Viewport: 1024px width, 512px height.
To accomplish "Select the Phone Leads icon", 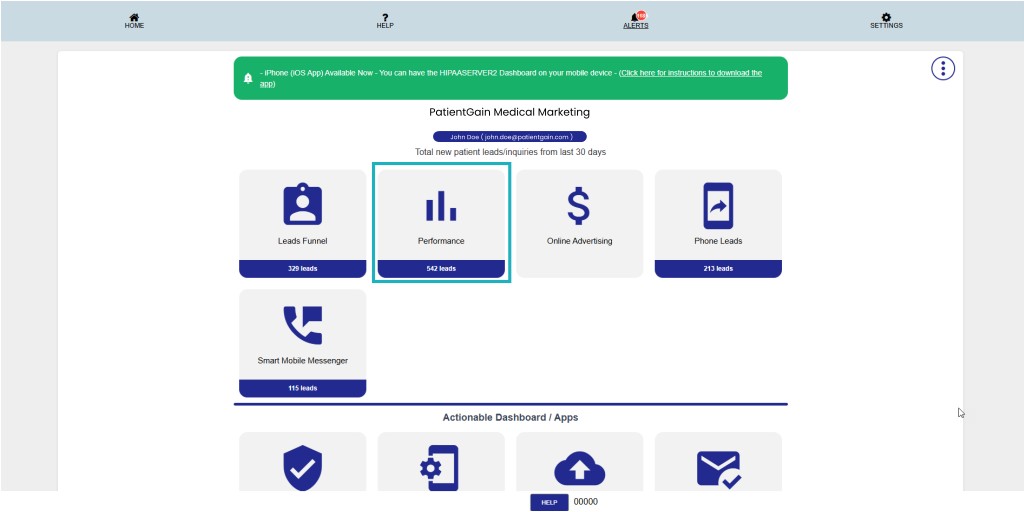I will point(718,207).
